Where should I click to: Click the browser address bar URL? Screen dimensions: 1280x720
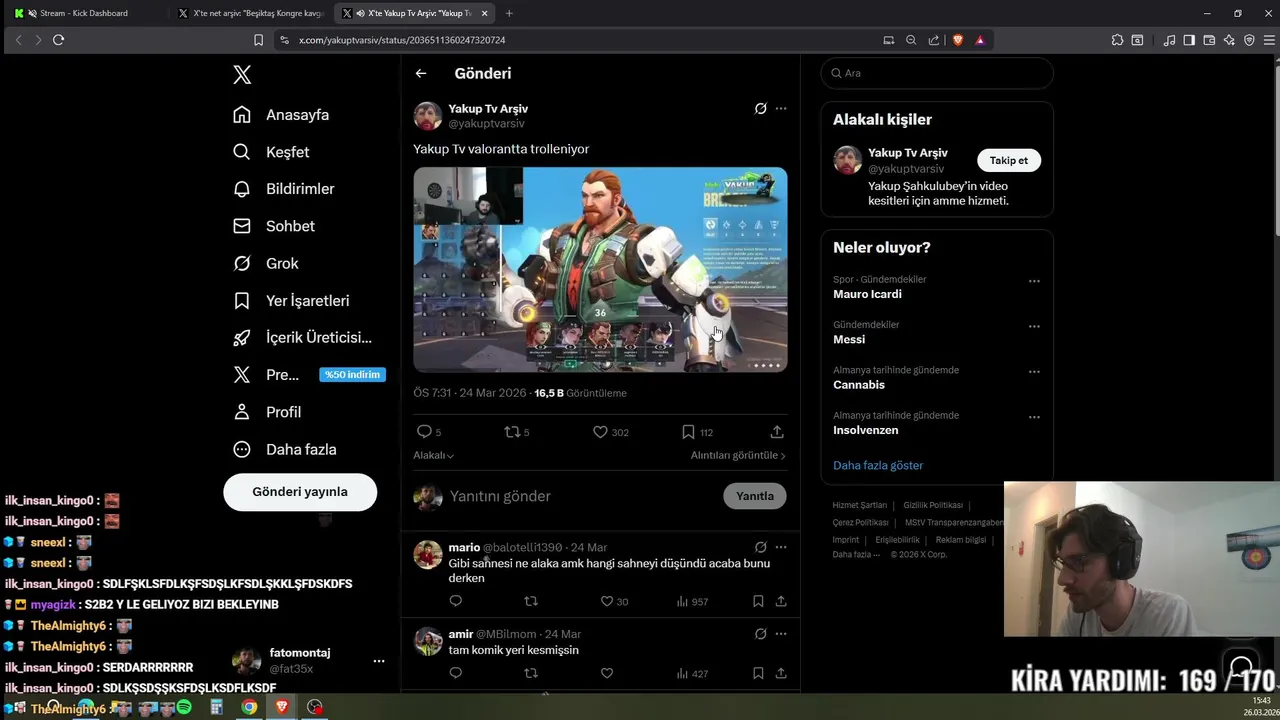tap(402, 40)
